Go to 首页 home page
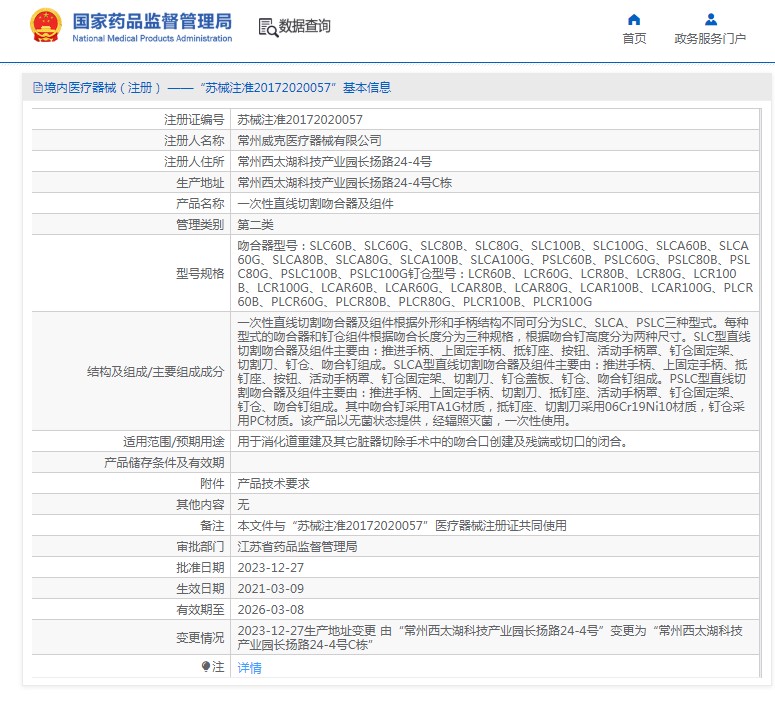This screenshot has width=775, height=702. (x=634, y=39)
